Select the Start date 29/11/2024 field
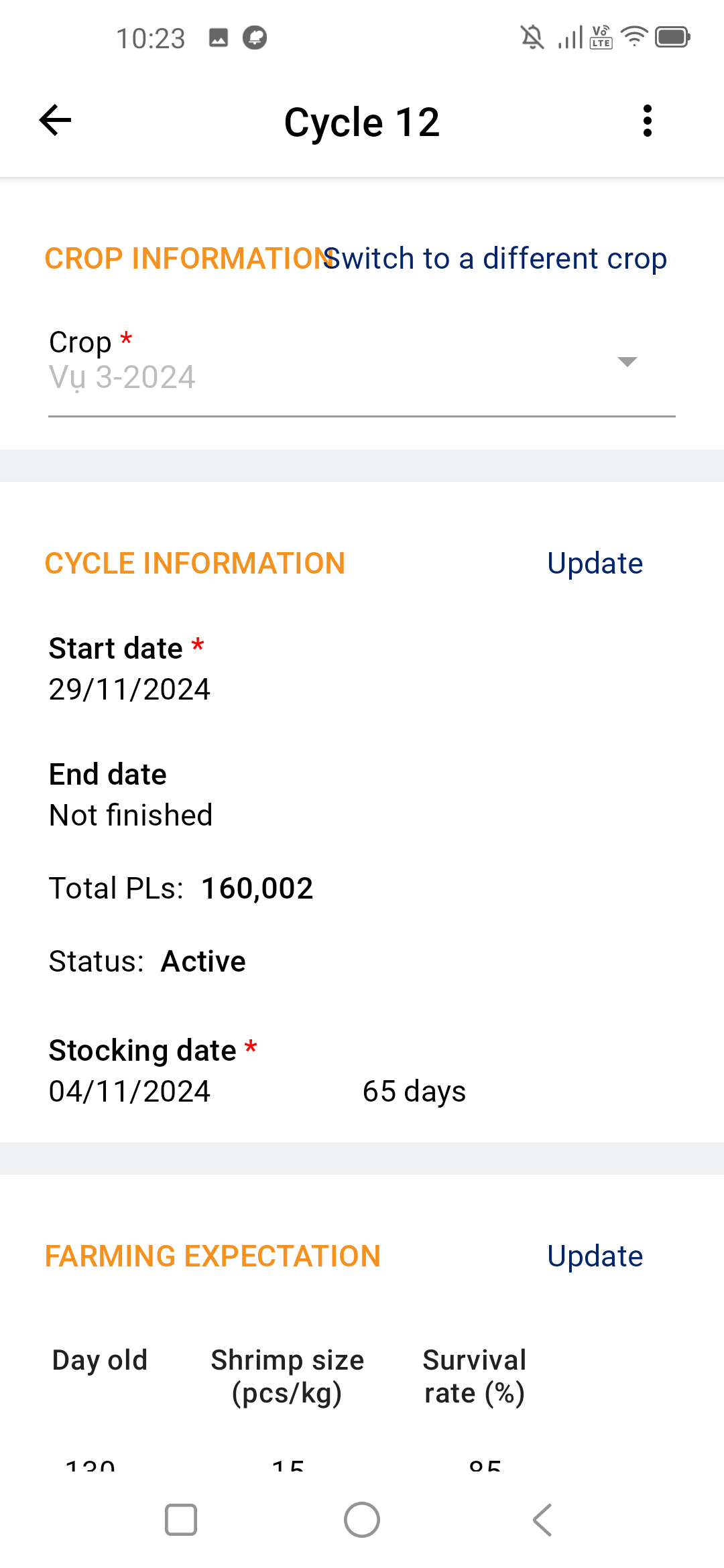724x1568 pixels. 129,690
